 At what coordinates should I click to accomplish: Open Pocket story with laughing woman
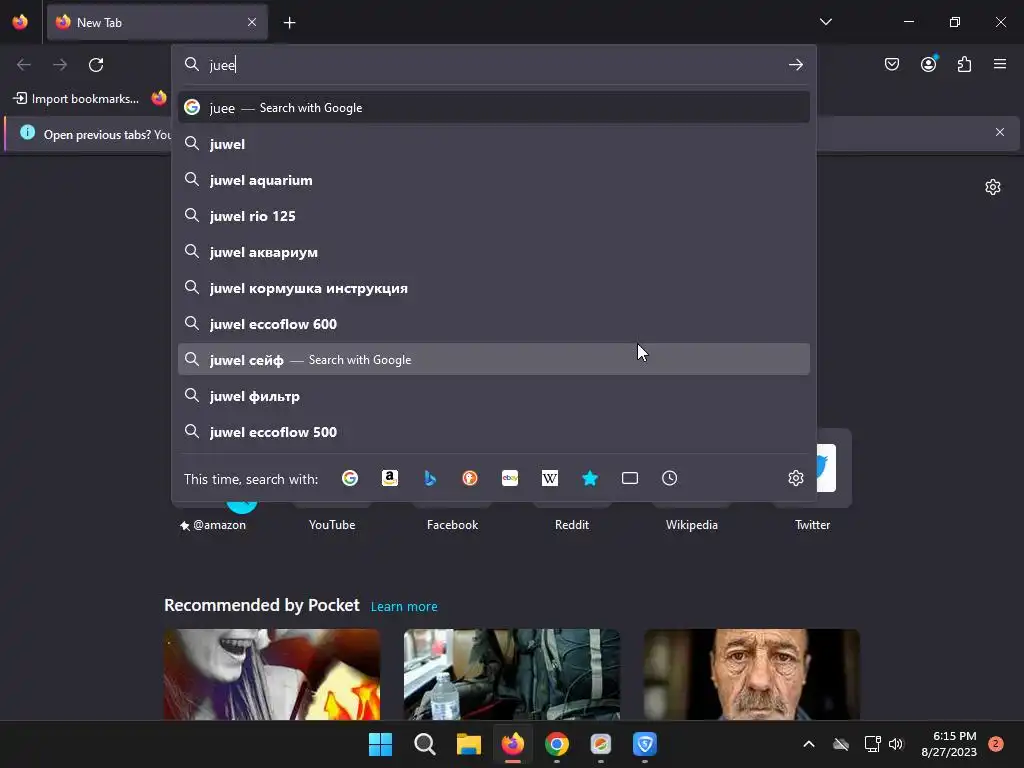click(x=272, y=675)
